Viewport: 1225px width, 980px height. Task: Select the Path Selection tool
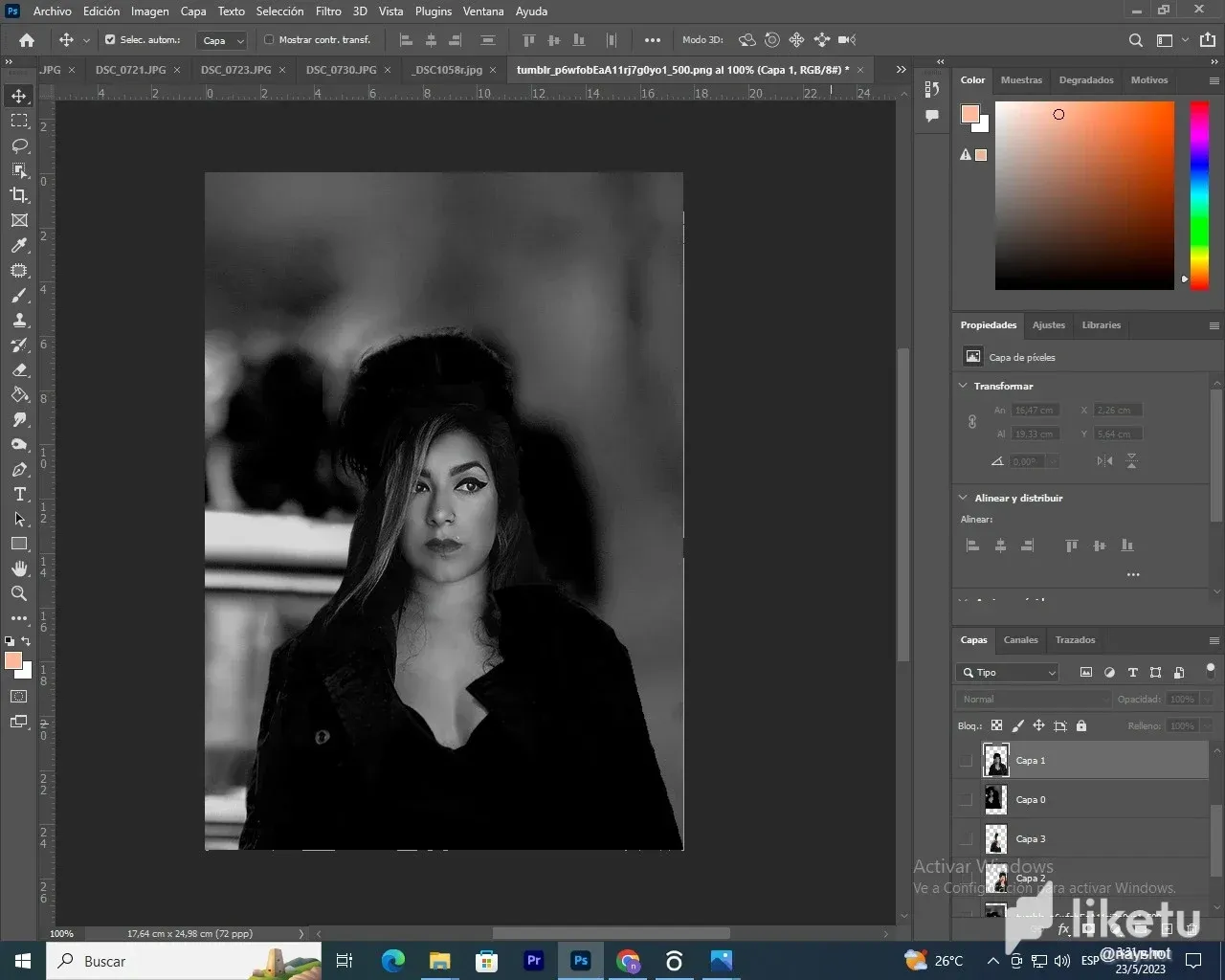tap(19, 520)
